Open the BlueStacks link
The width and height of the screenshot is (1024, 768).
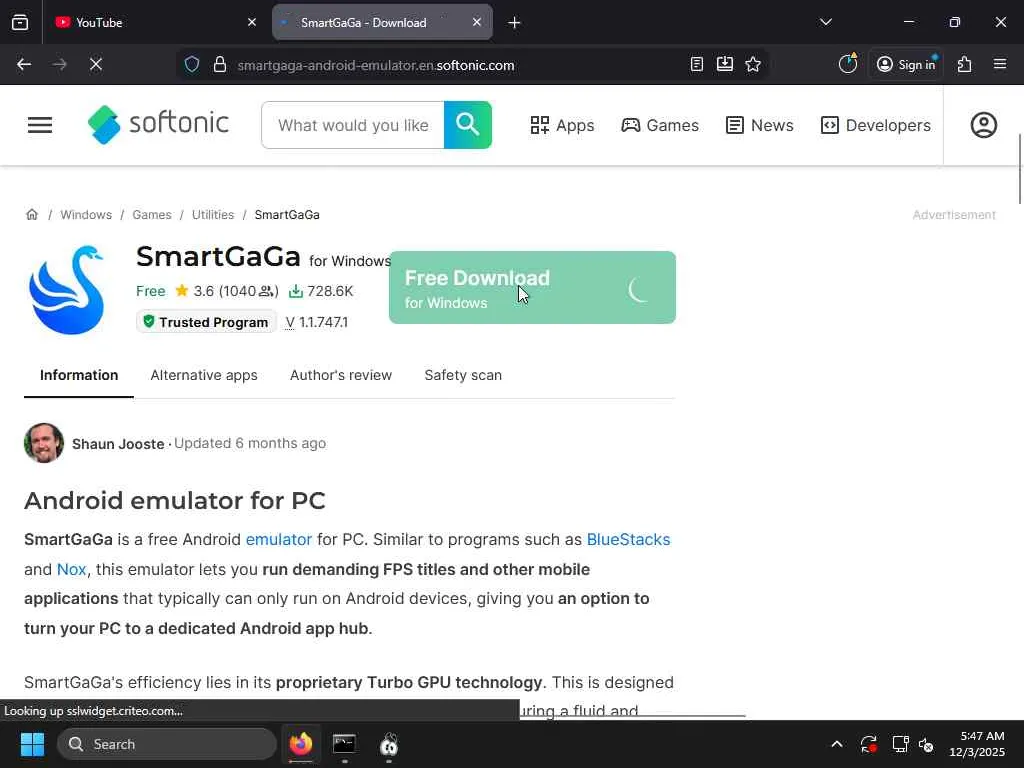pyautogui.click(x=628, y=539)
